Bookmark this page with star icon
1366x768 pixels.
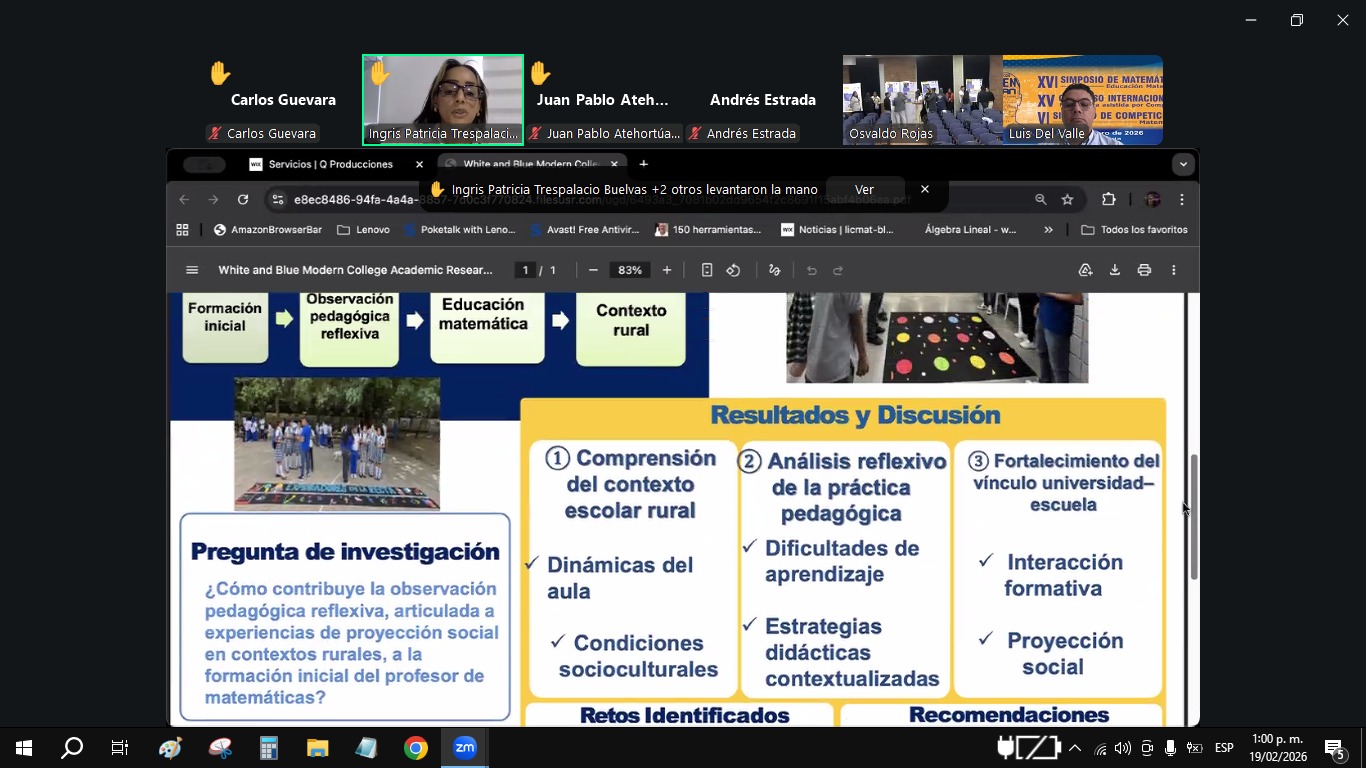tap(1067, 199)
